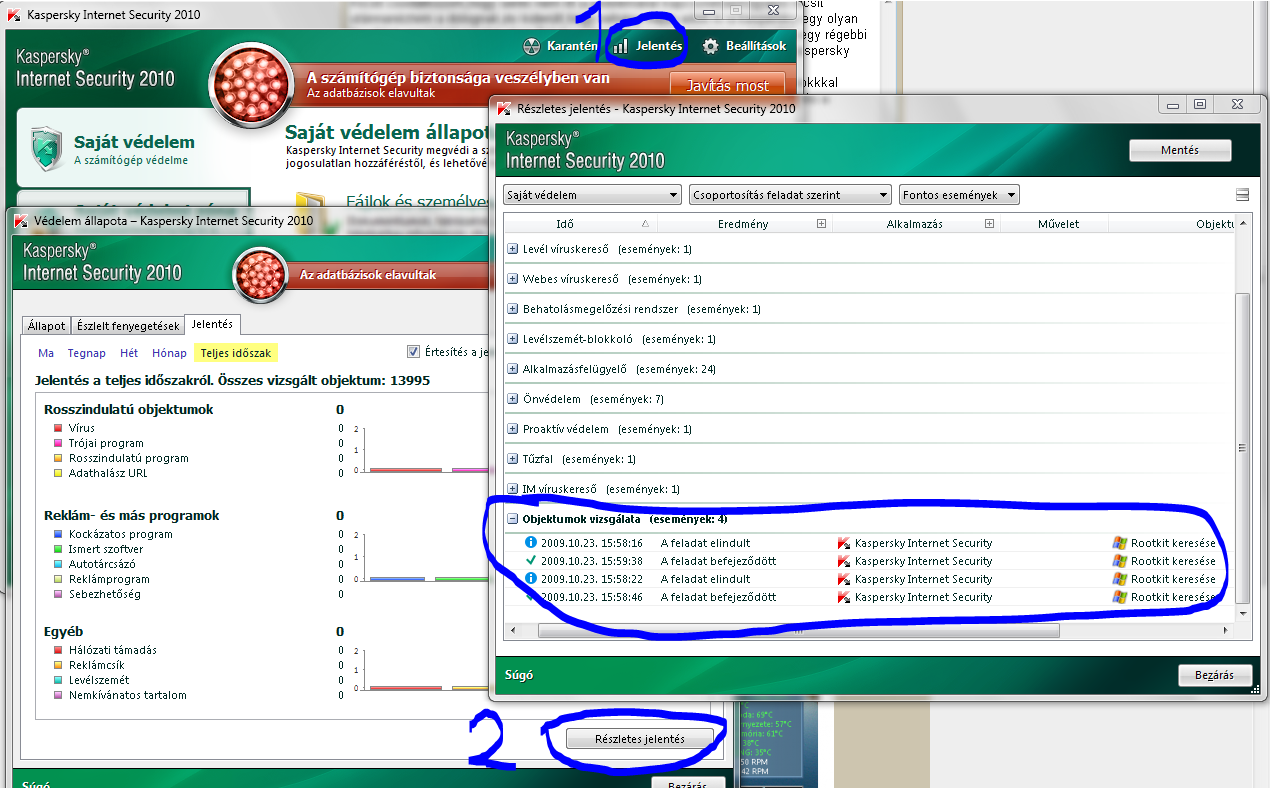This screenshot has width=1270, height=788.
Task: Toggle the report view layout icon
Action: click(1243, 195)
